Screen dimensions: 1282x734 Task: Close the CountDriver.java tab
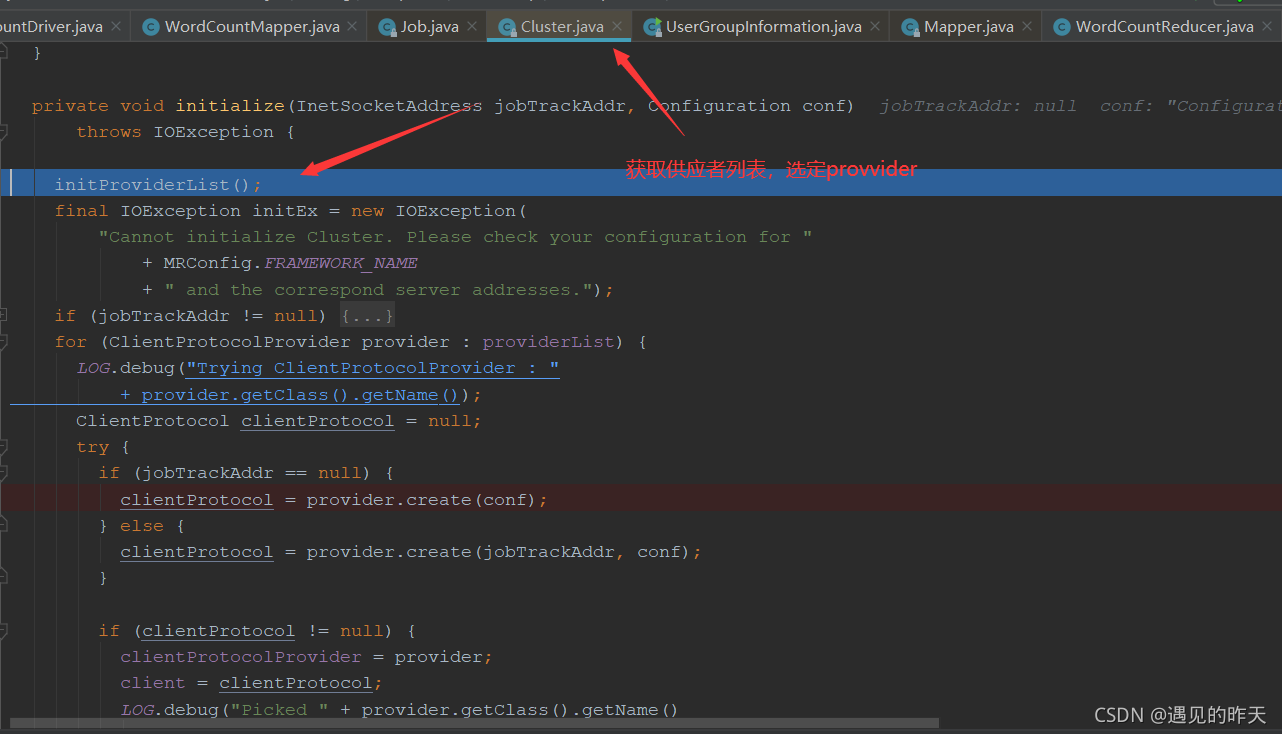pyautogui.click(x=117, y=27)
